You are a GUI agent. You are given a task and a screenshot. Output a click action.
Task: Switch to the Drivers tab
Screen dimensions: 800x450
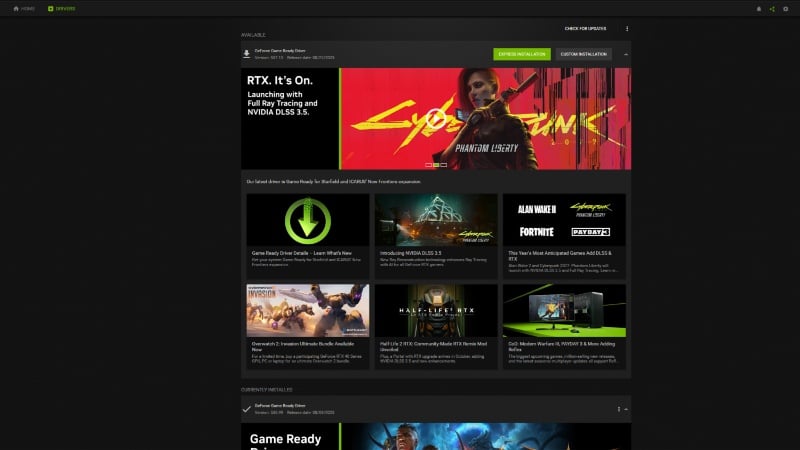(x=60, y=8)
